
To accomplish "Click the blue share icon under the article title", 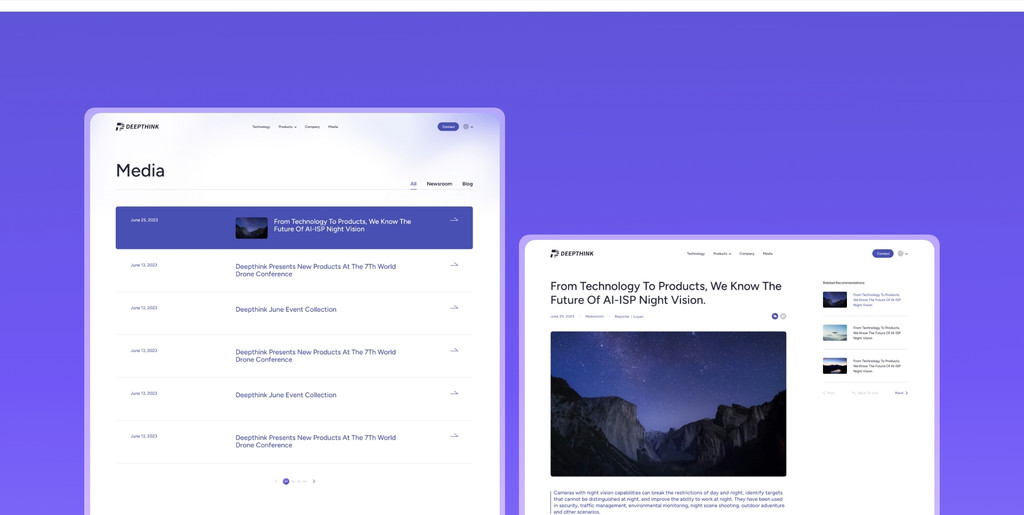I will pos(774,316).
